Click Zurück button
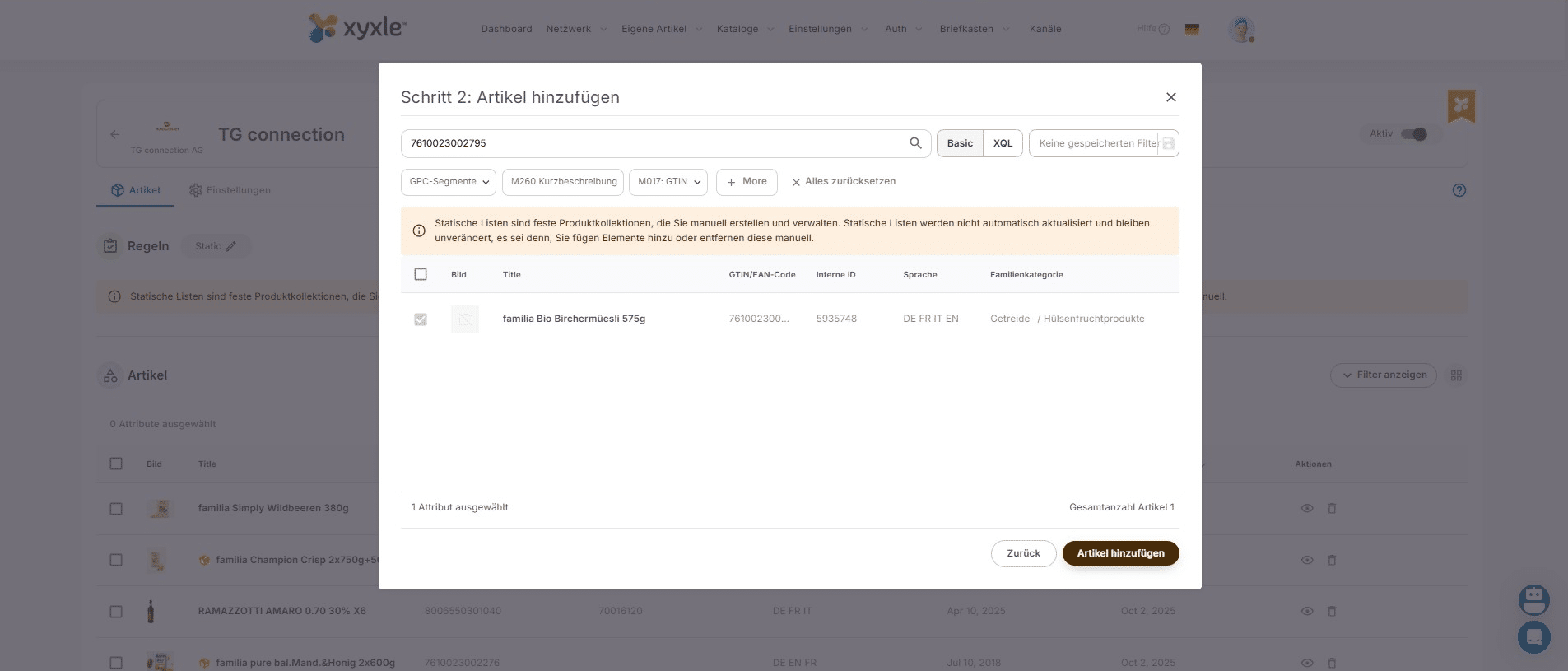Image resolution: width=1568 pixels, height=671 pixels. pos(1024,553)
